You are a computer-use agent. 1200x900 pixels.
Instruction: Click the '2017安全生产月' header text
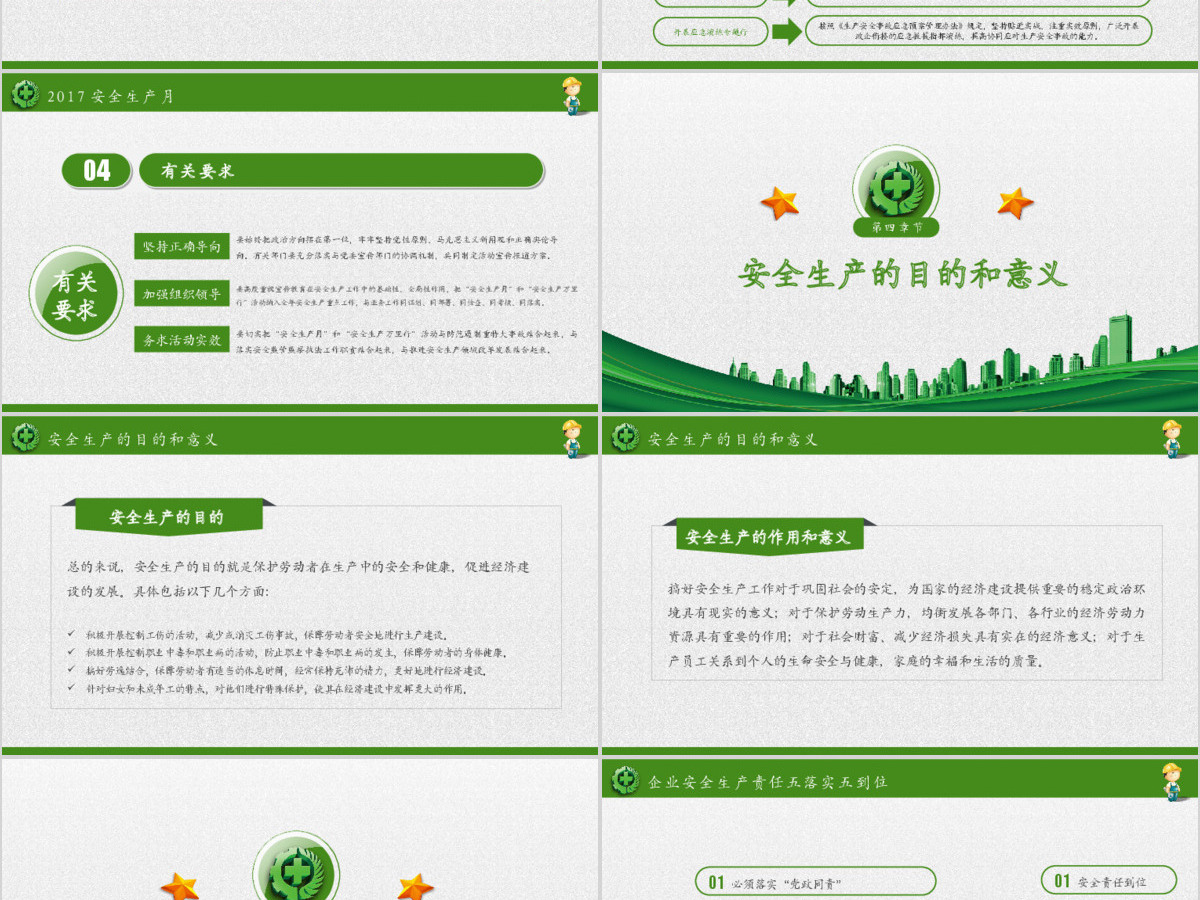(111, 96)
